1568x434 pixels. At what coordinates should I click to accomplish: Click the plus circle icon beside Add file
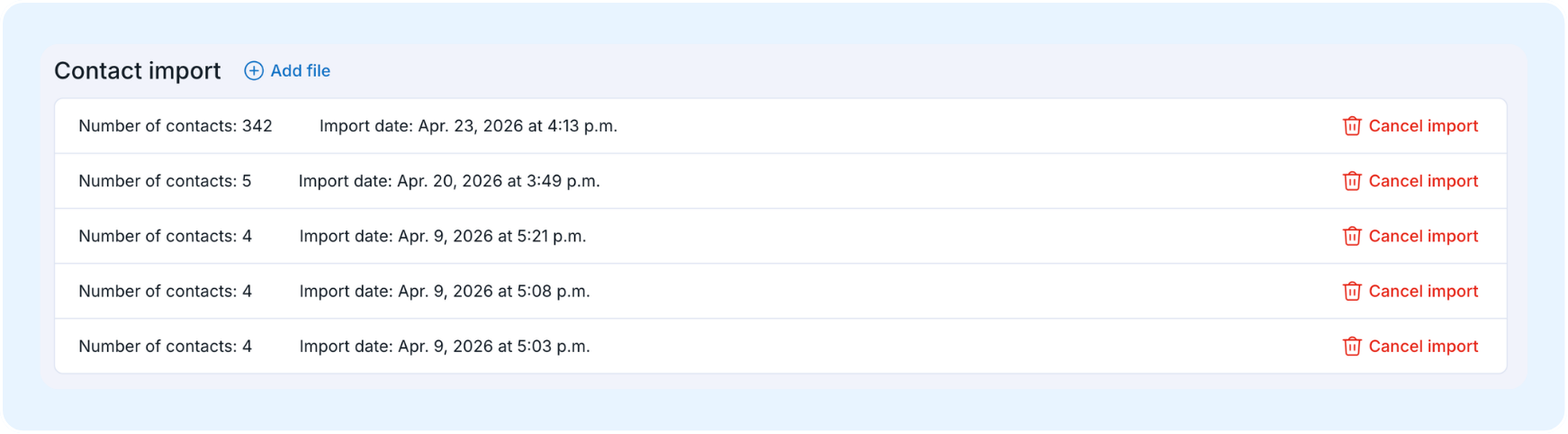pyautogui.click(x=254, y=71)
